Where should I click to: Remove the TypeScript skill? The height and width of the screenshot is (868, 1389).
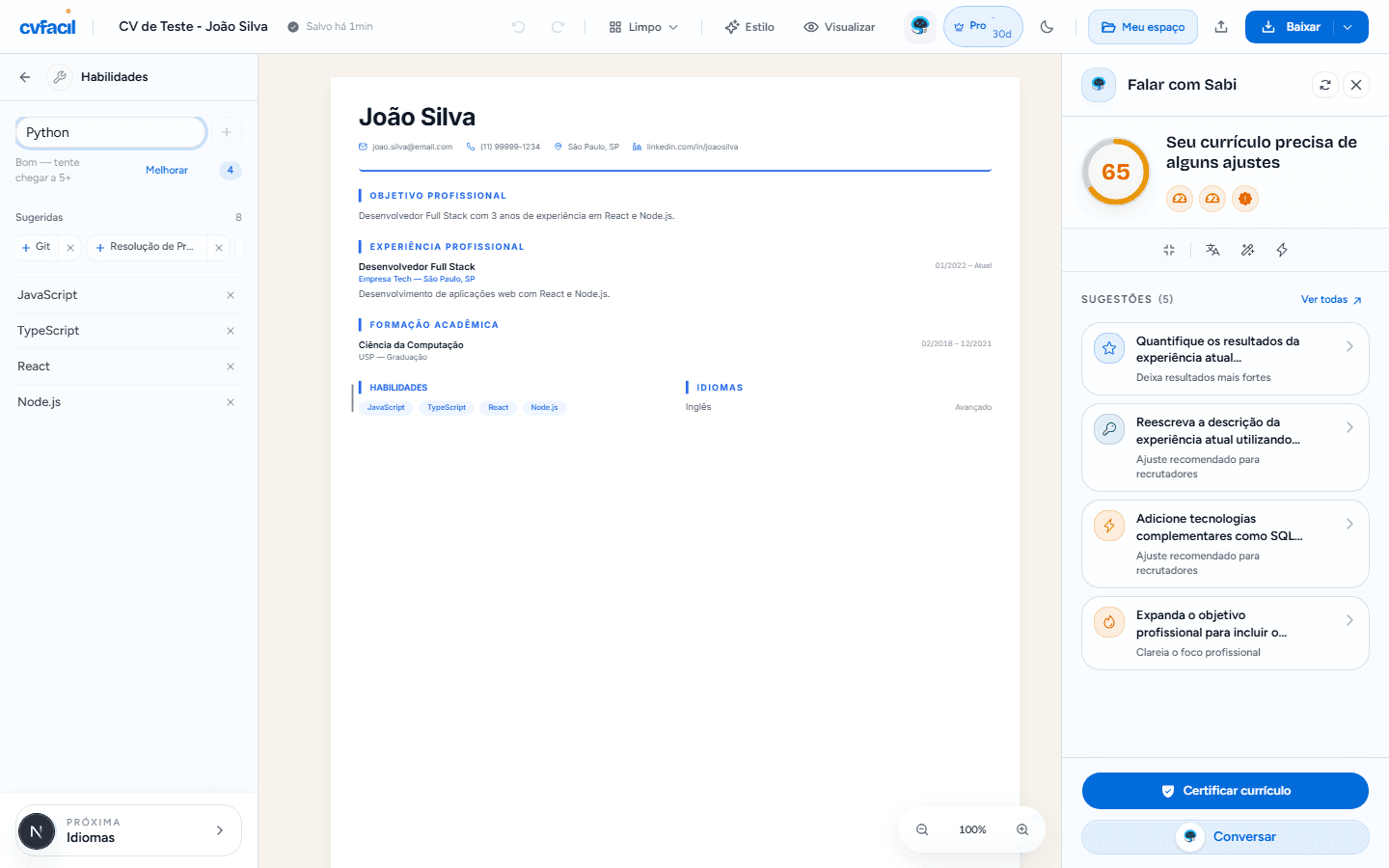[x=231, y=331]
